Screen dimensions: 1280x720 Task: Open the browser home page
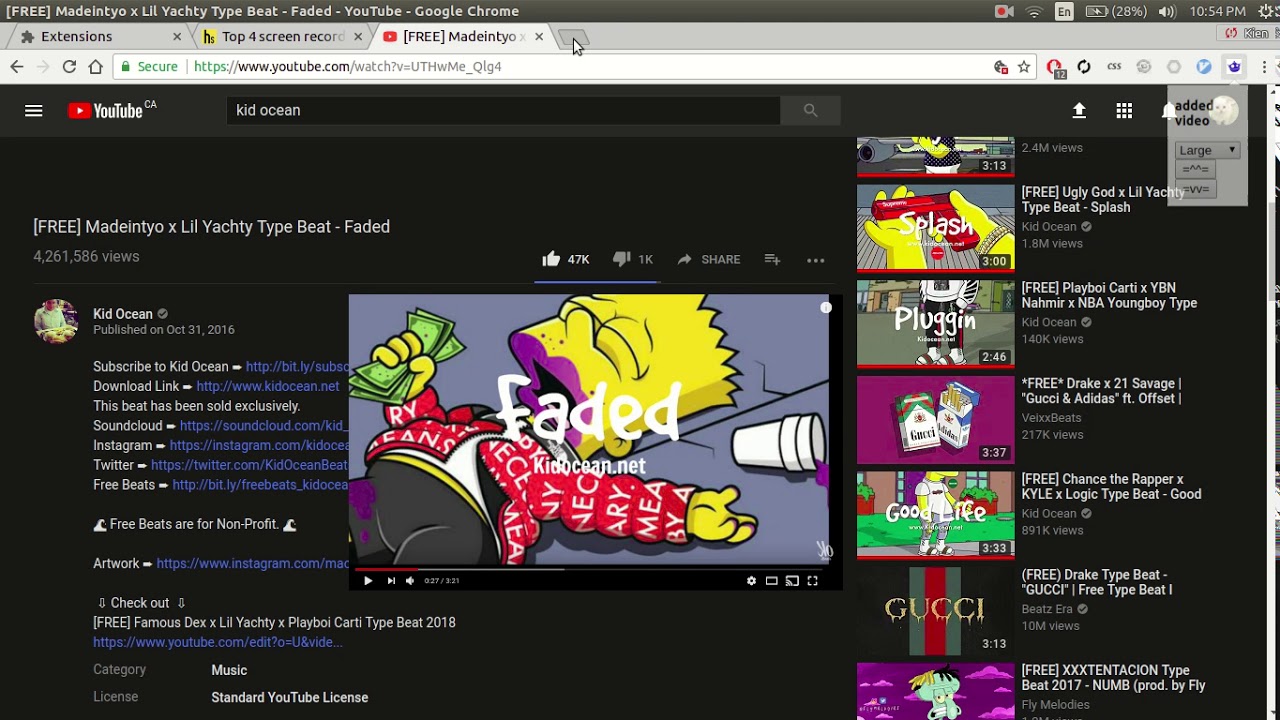[x=95, y=66]
